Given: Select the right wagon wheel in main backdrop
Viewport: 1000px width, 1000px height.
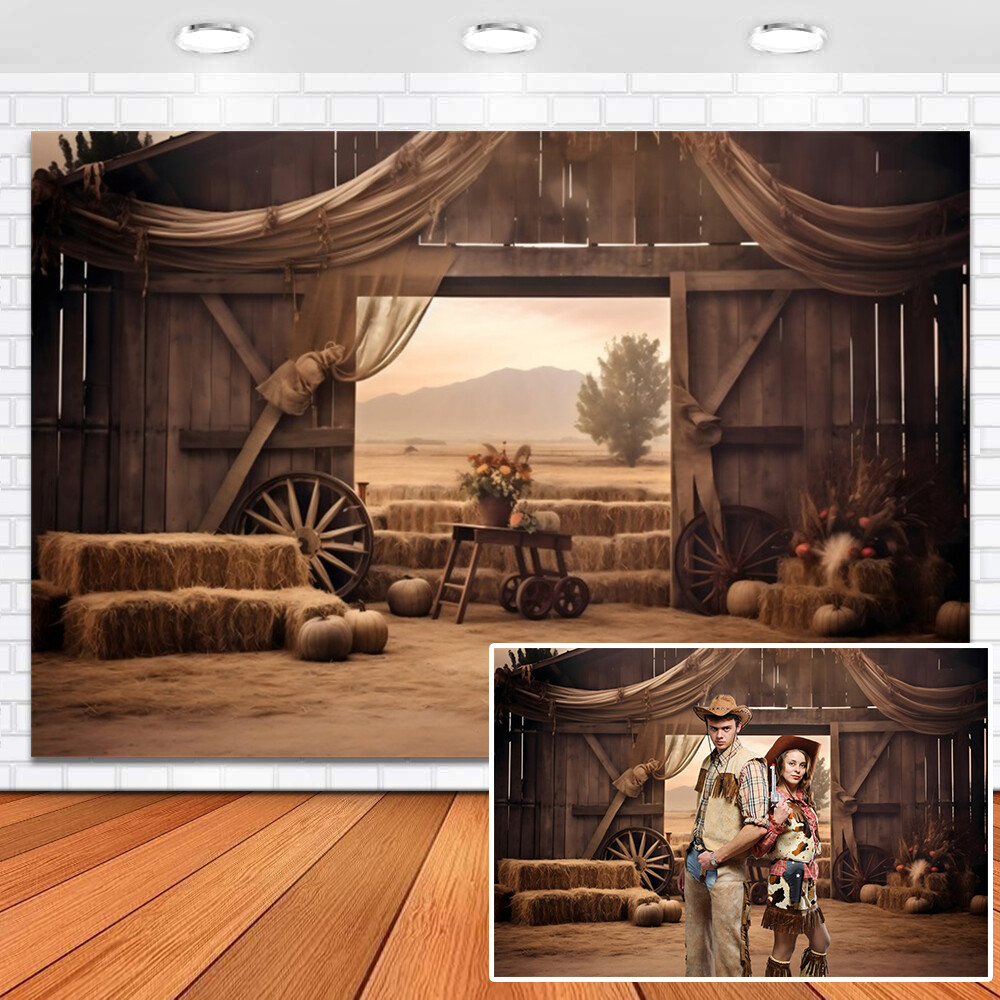Looking at the screenshot, I should (727, 556).
